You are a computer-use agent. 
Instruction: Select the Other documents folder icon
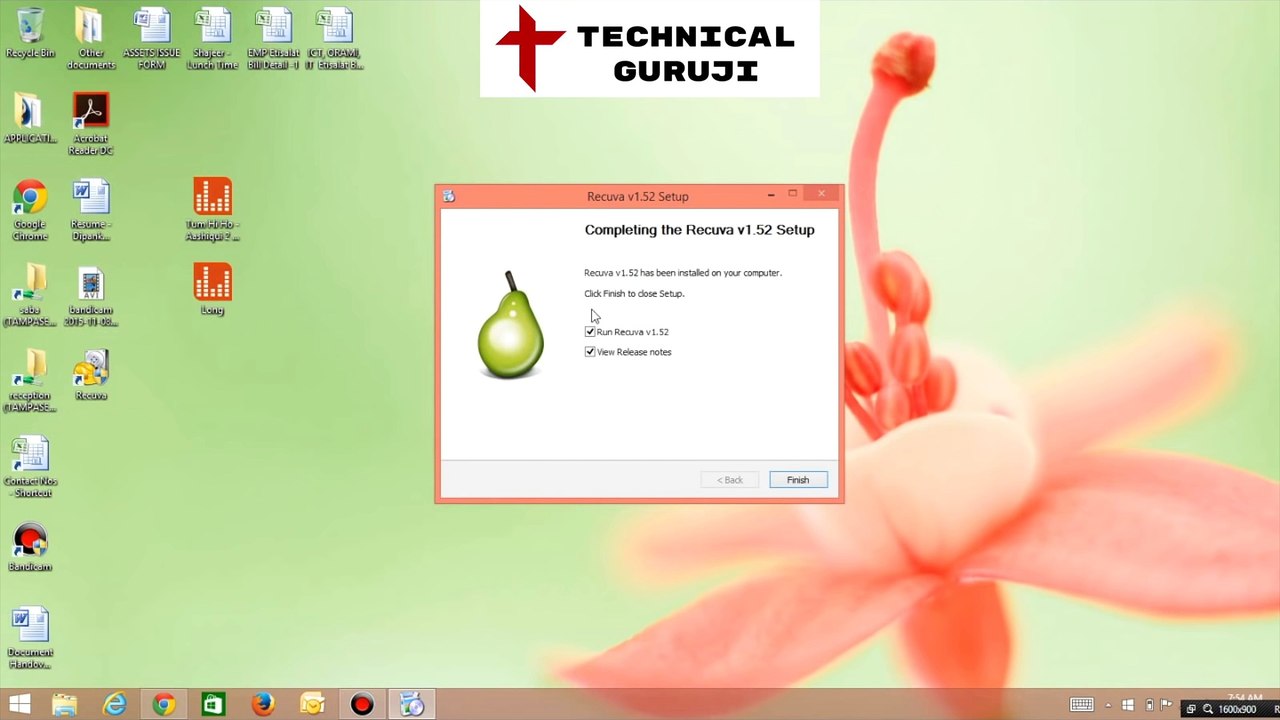pyautogui.click(x=91, y=38)
